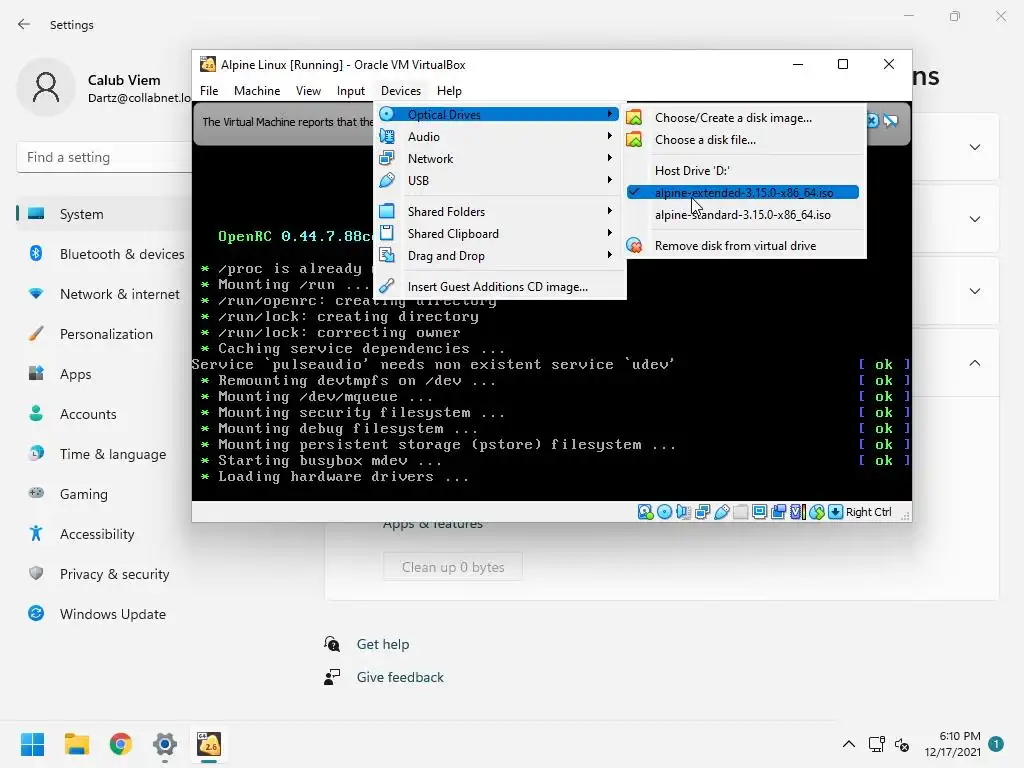Viewport: 1024px width, 768px height.
Task: Expand the Shared Folders submenu
Action: (610, 211)
